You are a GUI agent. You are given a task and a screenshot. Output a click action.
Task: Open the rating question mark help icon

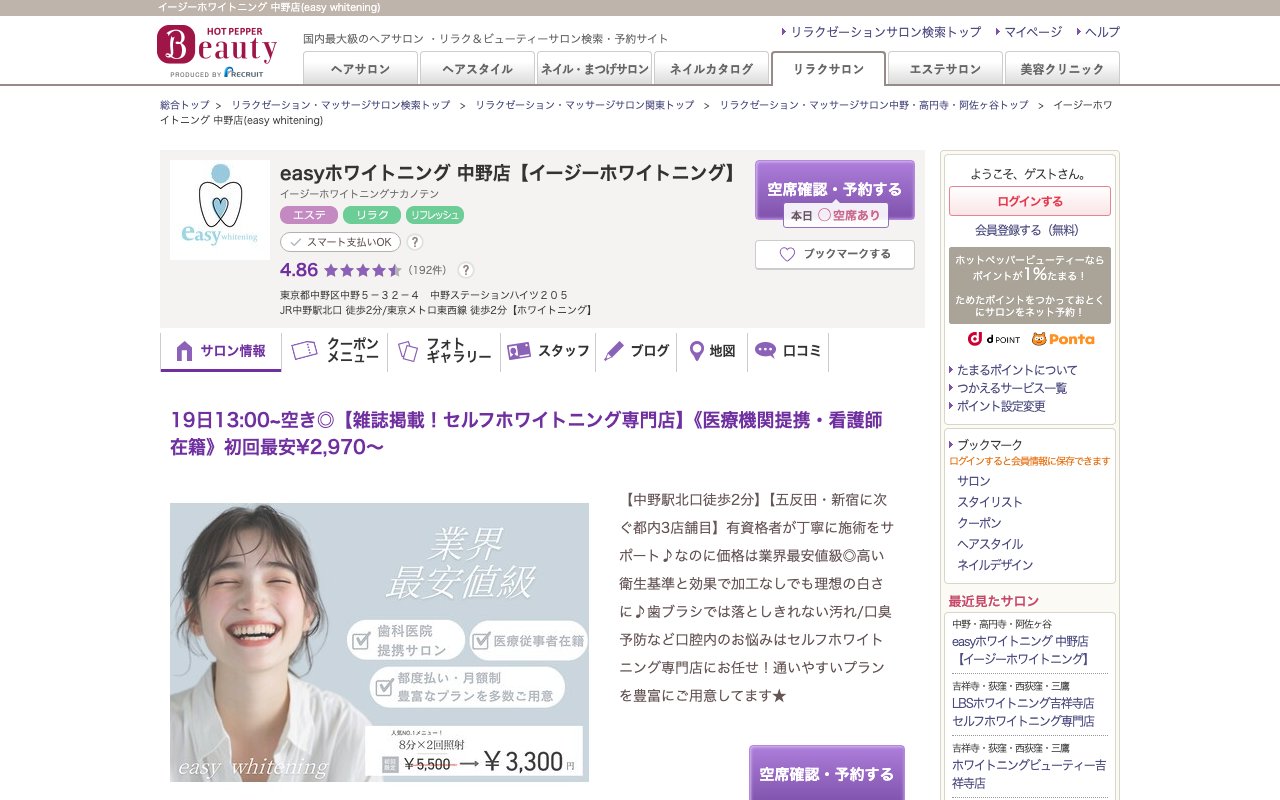(x=466, y=270)
